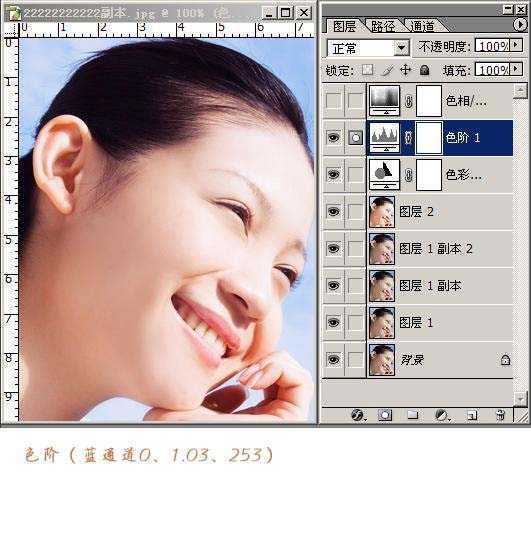This screenshot has height=541, width=531.
Task: Click the ruler origin corner box
Action: pyautogui.click(x=10, y=30)
